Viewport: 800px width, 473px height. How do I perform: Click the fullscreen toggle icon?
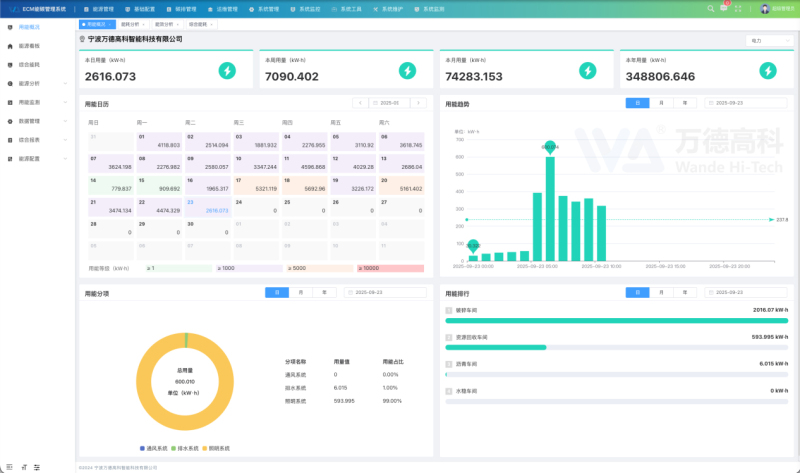tap(738, 9)
